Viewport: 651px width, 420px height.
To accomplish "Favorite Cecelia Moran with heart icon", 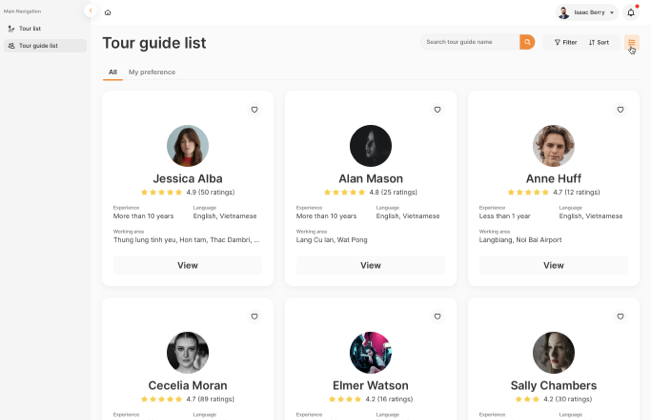I will tap(255, 316).
